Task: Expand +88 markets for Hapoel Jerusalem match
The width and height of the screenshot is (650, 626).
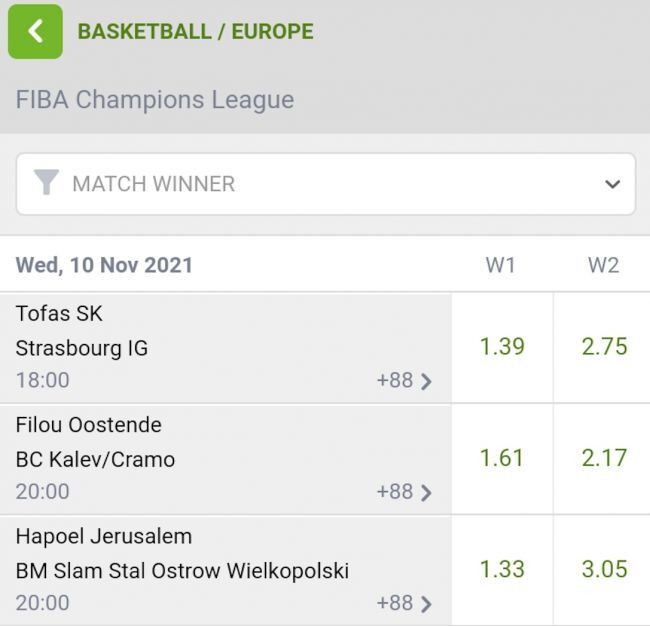Action: pos(404,602)
